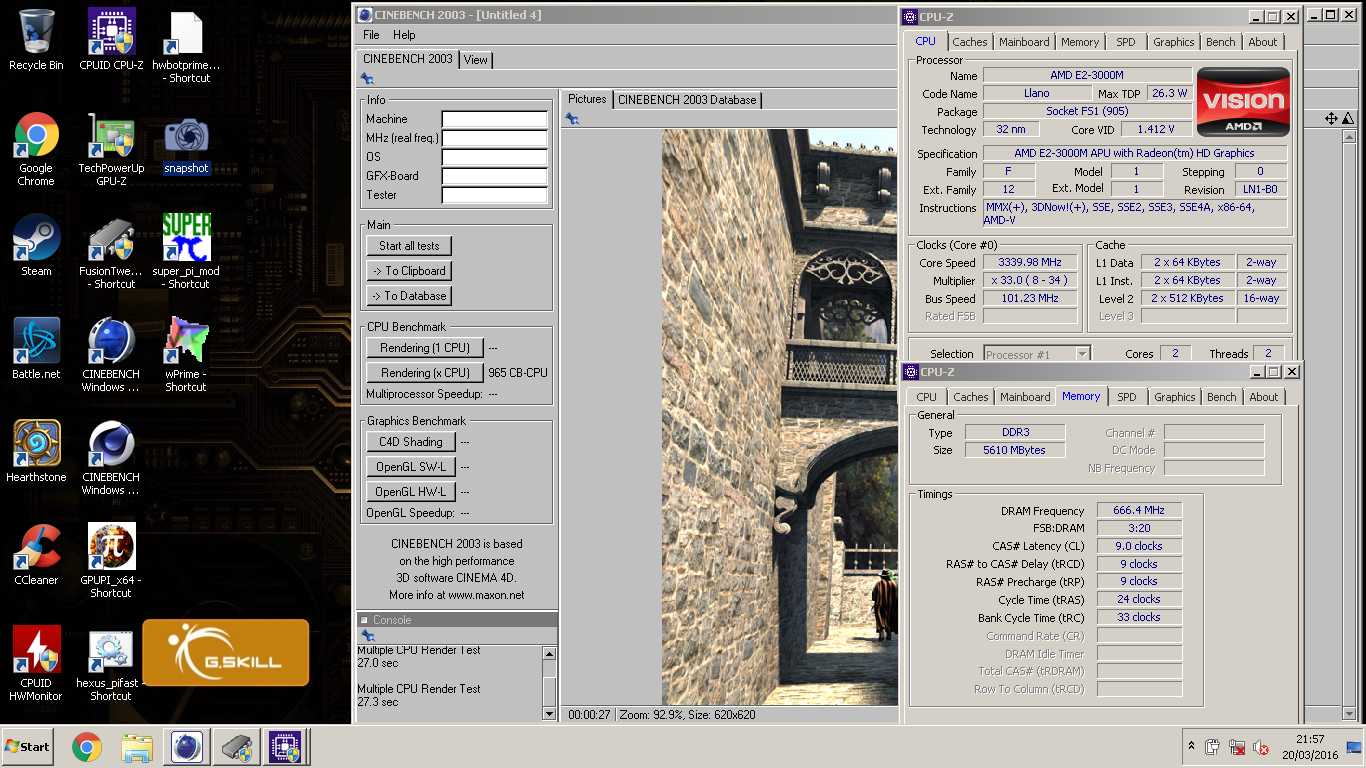Click the G.SKILL desktop gadget

coord(226,653)
